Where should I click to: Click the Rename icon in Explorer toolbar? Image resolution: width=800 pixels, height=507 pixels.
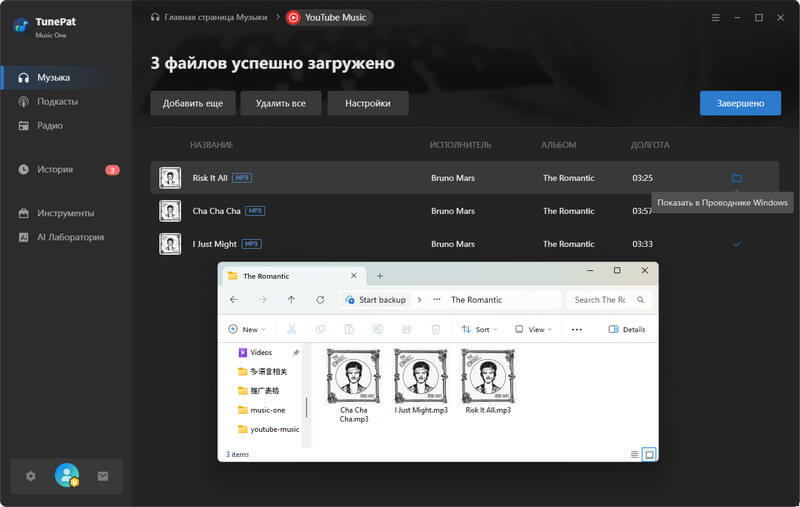pyautogui.click(x=378, y=329)
